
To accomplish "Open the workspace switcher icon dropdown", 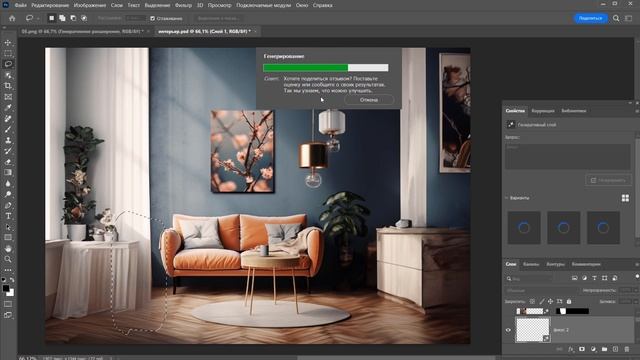I will click(629, 18).
